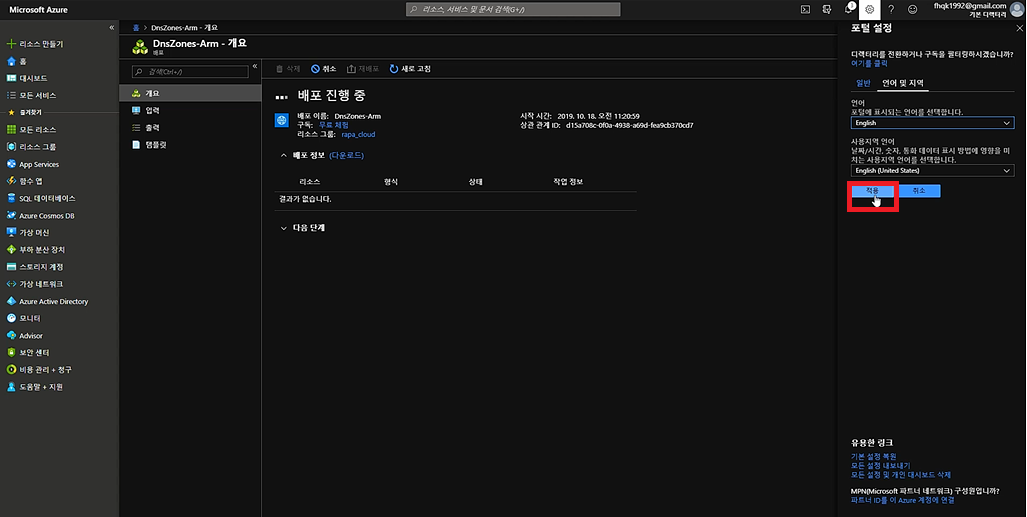
Task: Expand the 다음 단계 section
Action: click(x=284, y=228)
